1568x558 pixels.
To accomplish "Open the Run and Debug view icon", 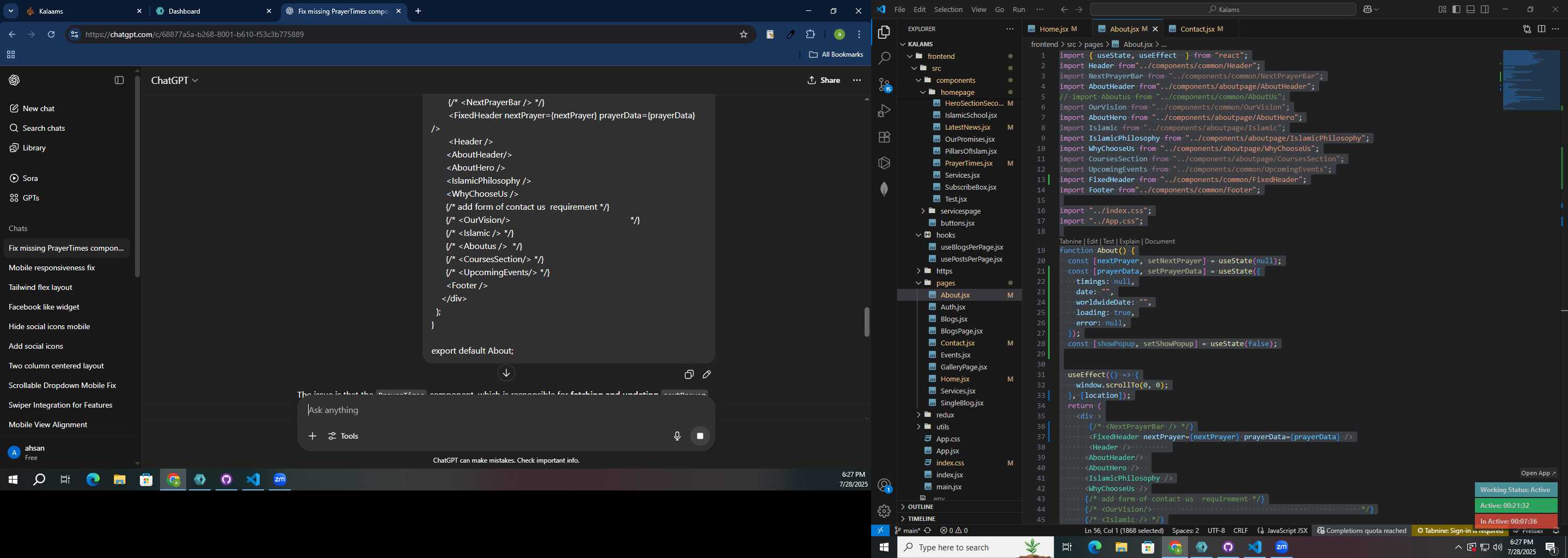I will pyautogui.click(x=884, y=111).
